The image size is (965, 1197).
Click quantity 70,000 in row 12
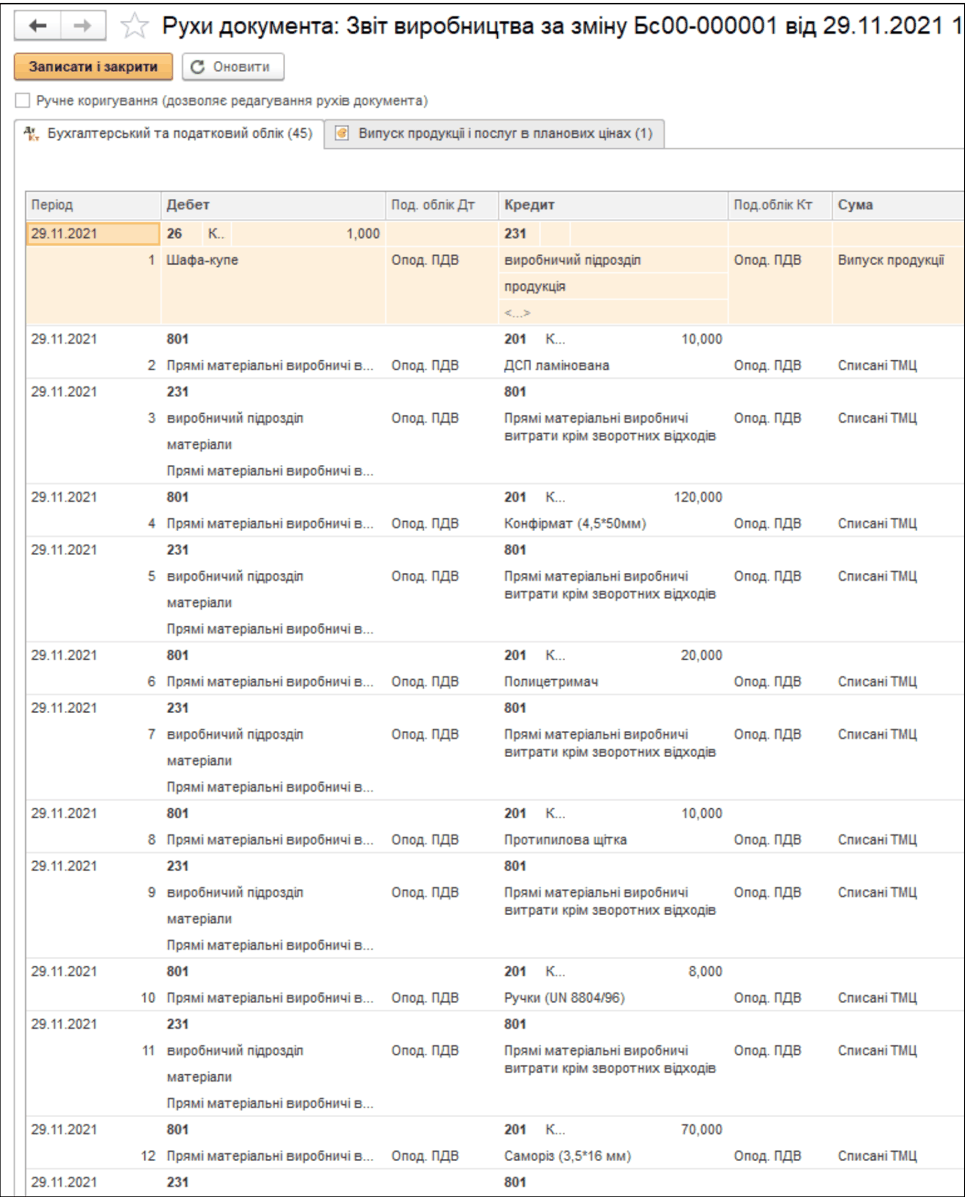pyautogui.click(x=701, y=1130)
